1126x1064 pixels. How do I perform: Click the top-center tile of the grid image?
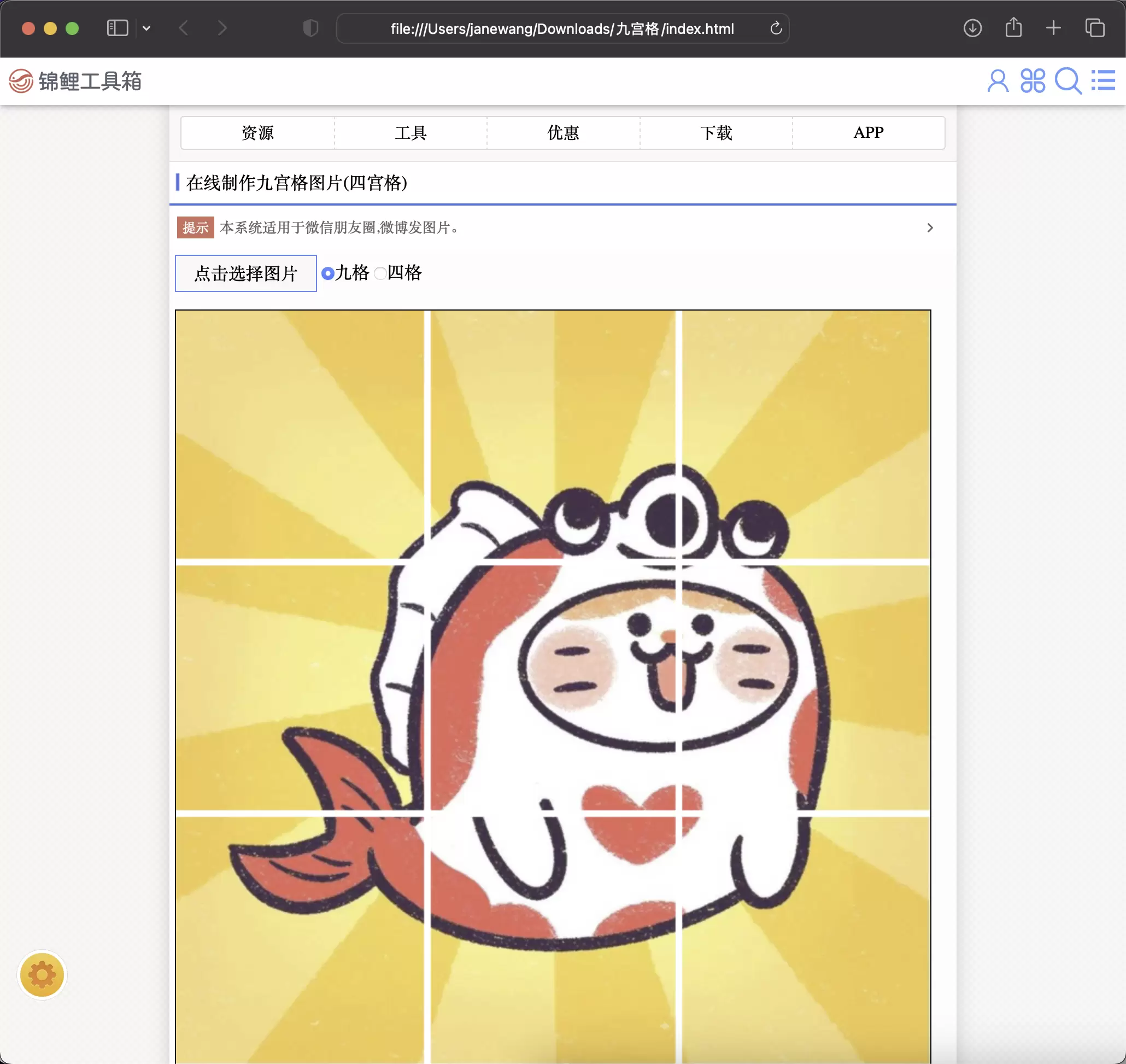coord(553,435)
